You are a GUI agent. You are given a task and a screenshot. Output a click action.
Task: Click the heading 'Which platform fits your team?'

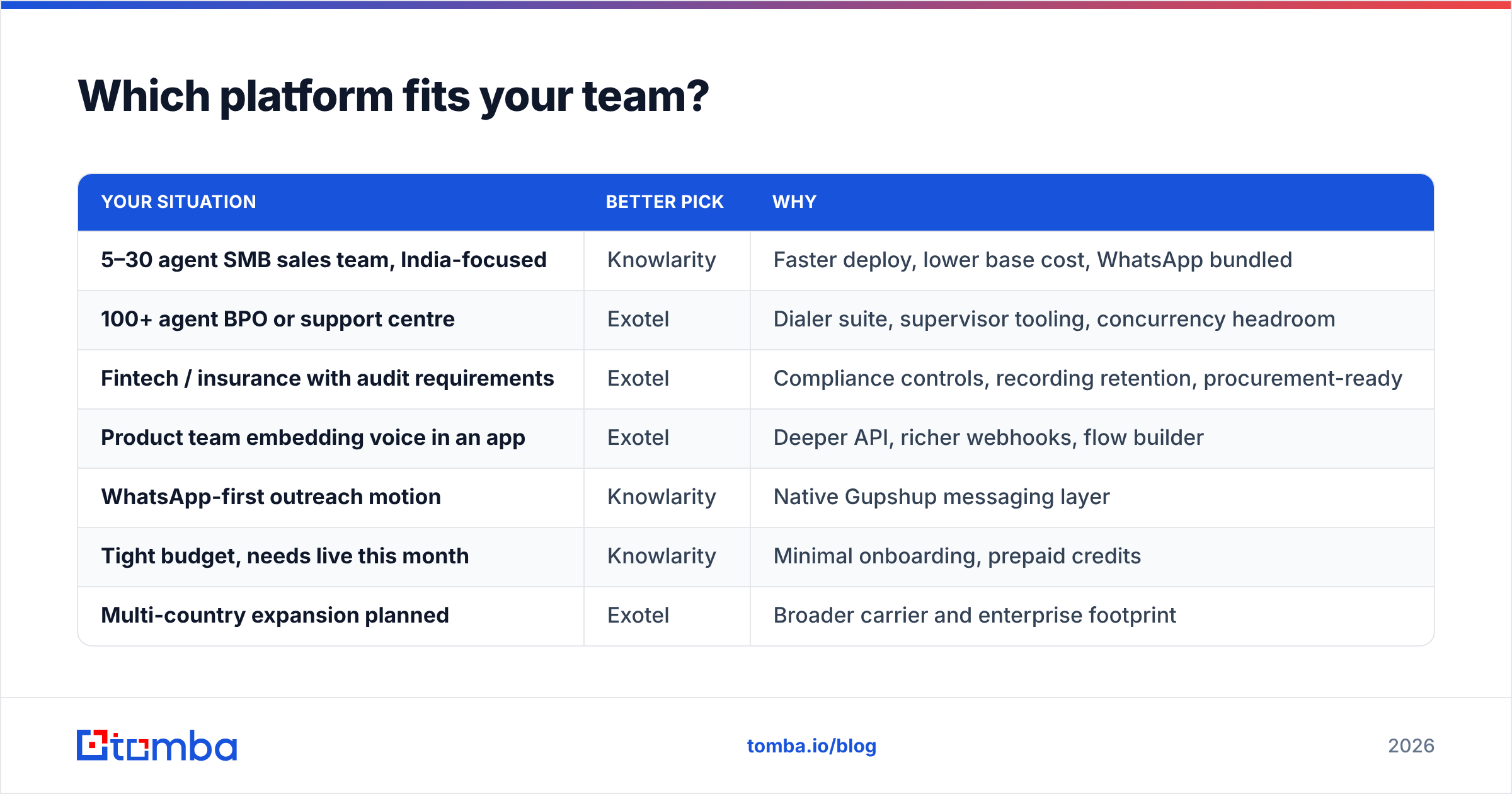click(x=393, y=96)
